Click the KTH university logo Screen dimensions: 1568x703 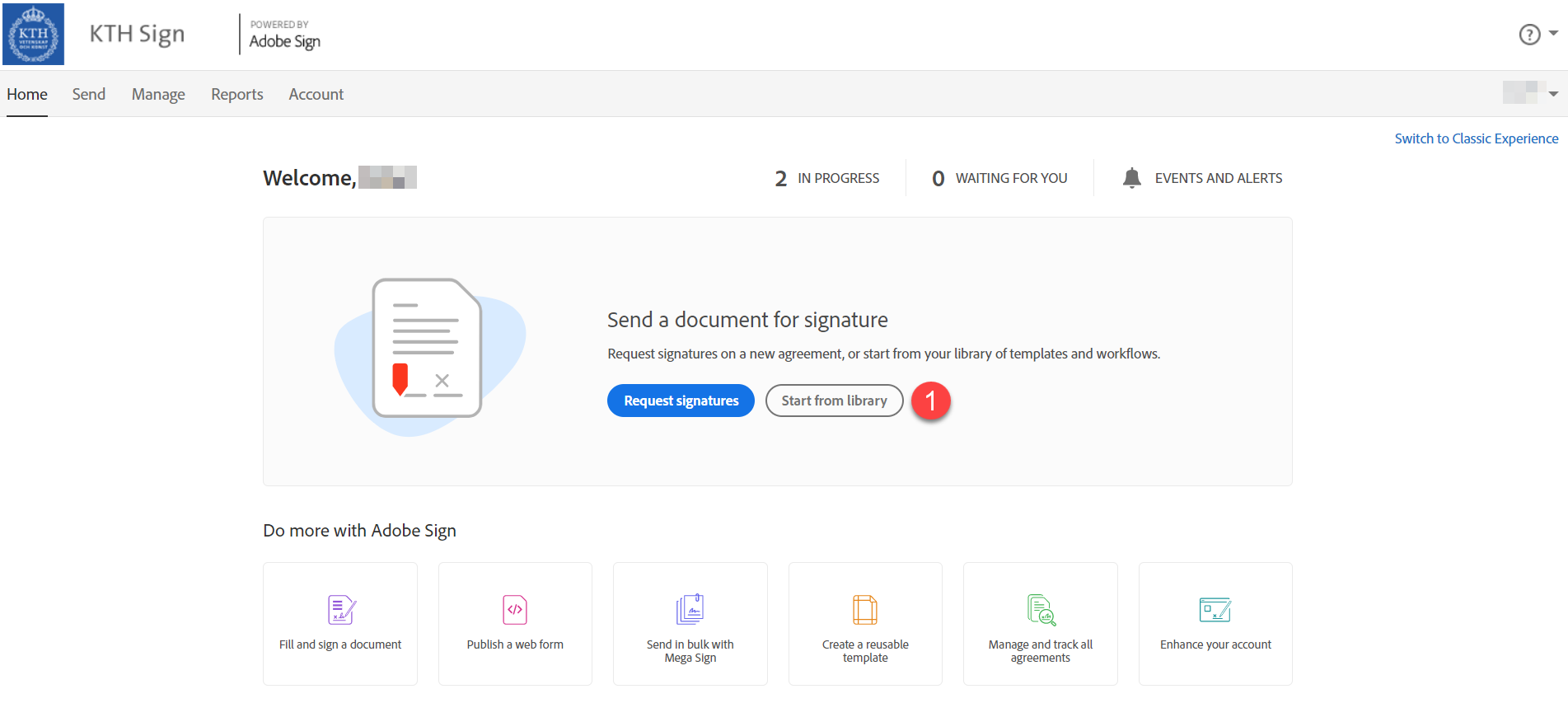[33, 34]
